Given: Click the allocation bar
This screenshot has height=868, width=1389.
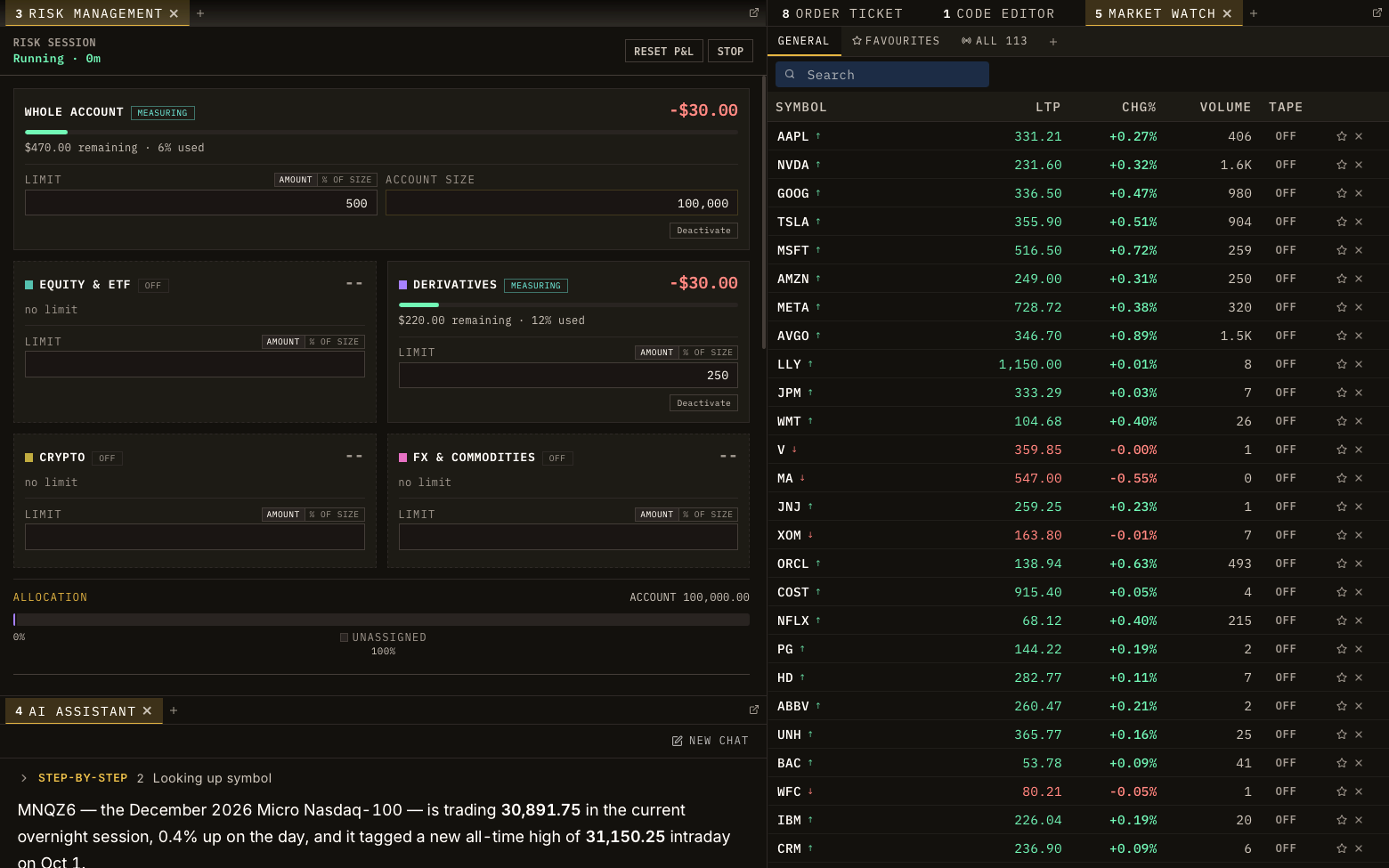Looking at the screenshot, I should (381, 620).
